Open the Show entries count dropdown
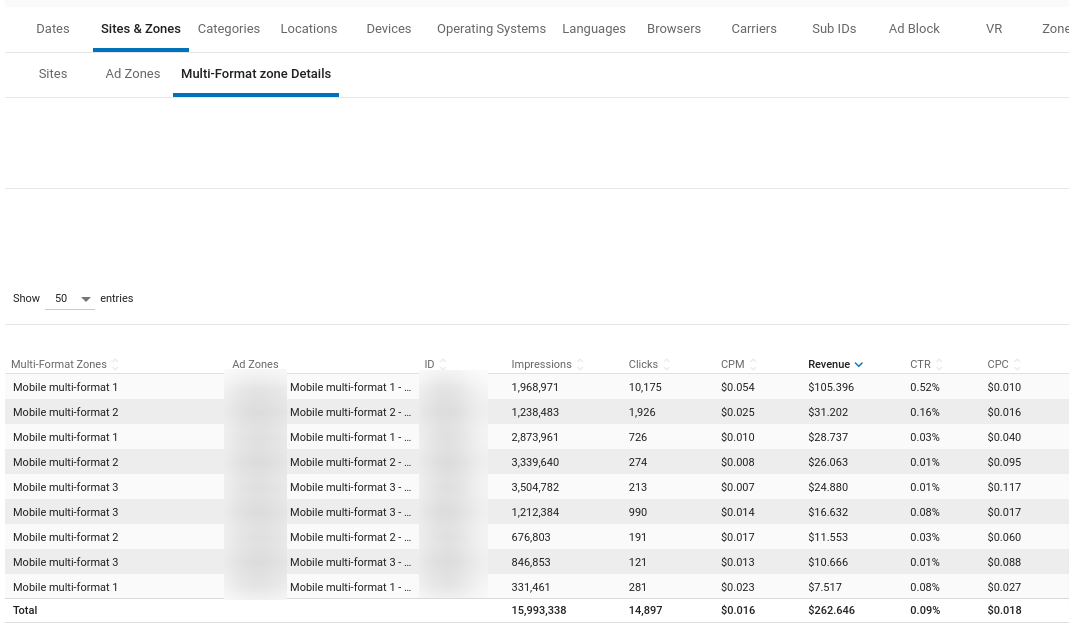The width and height of the screenshot is (1069, 629). pyautogui.click(x=70, y=299)
